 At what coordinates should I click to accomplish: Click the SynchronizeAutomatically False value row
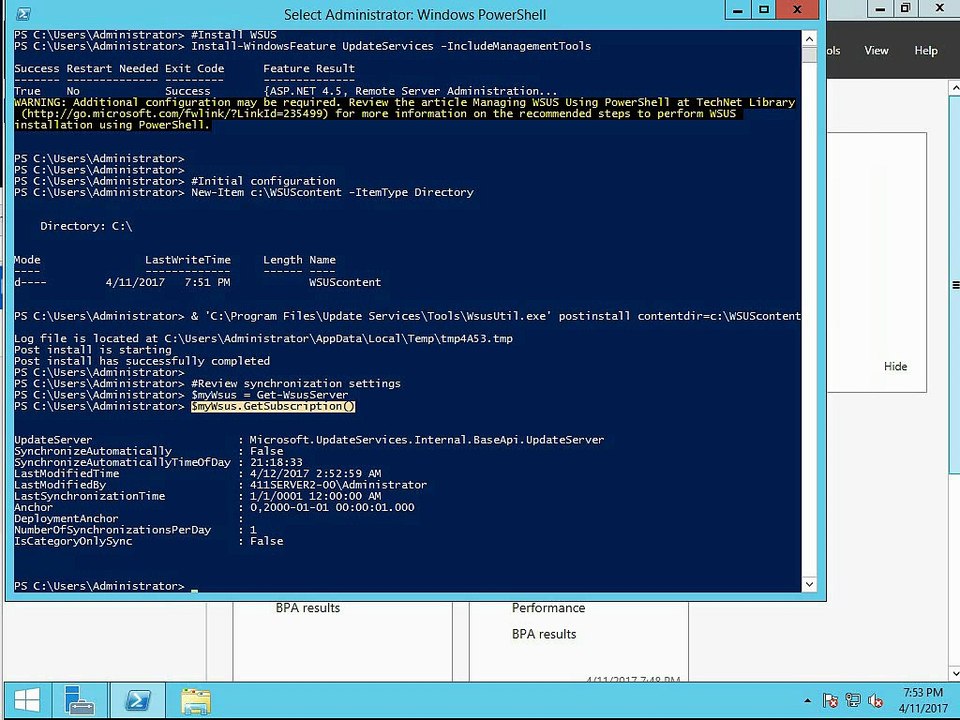point(149,451)
